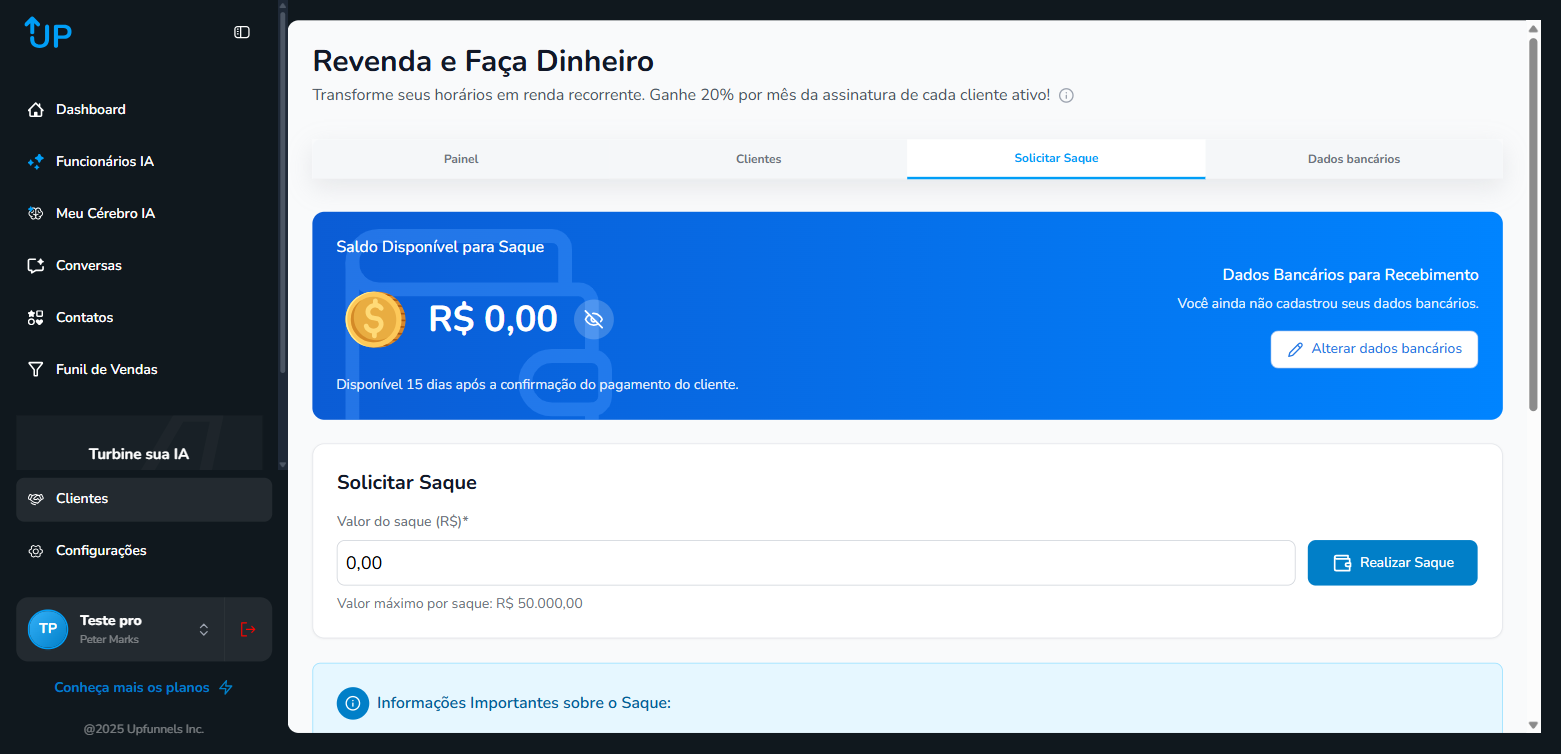Click the red logout icon
The image size is (1561, 754).
tap(248, 629)
